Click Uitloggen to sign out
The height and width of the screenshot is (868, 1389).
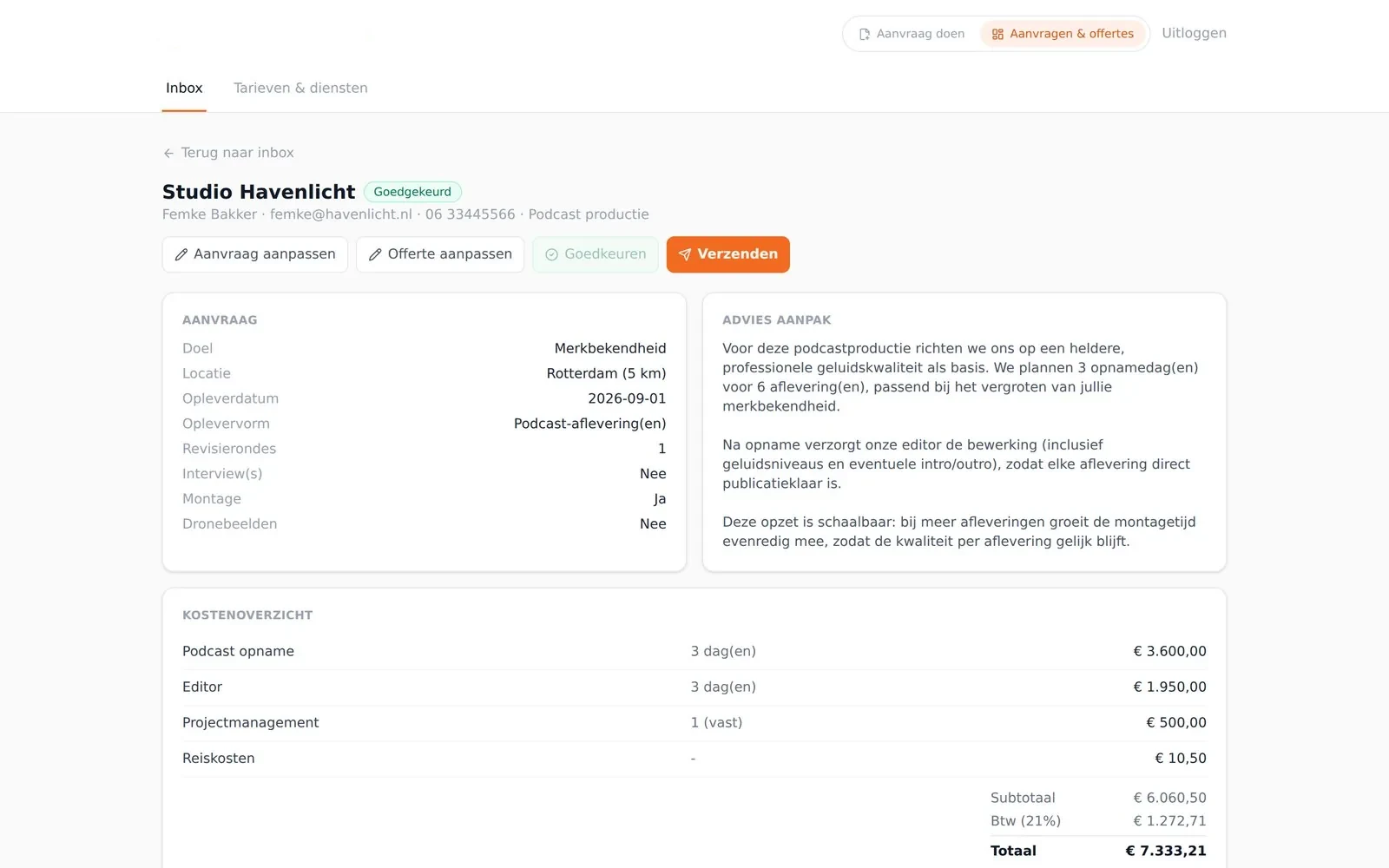(1194, 33)
